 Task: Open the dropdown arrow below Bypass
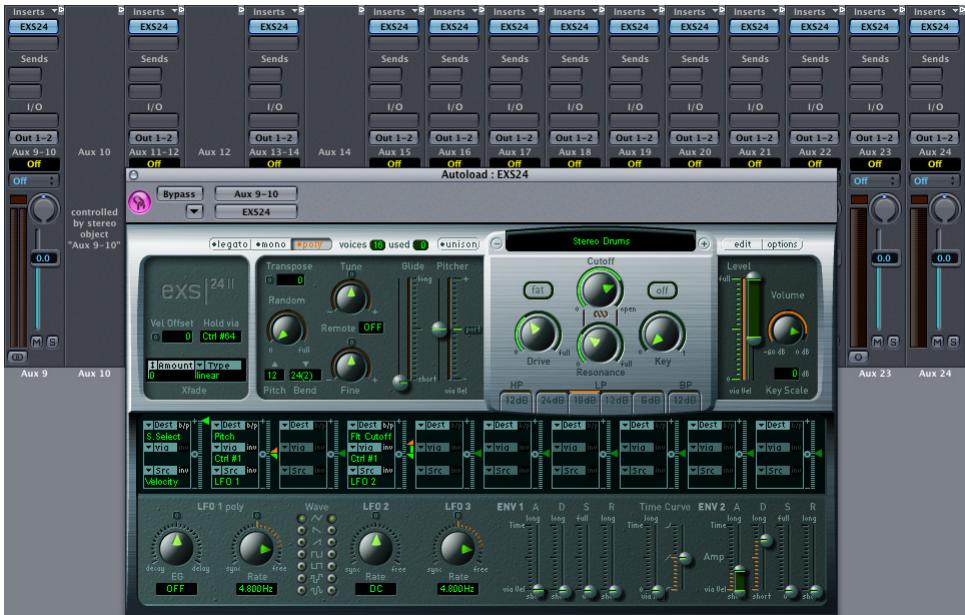194,211
